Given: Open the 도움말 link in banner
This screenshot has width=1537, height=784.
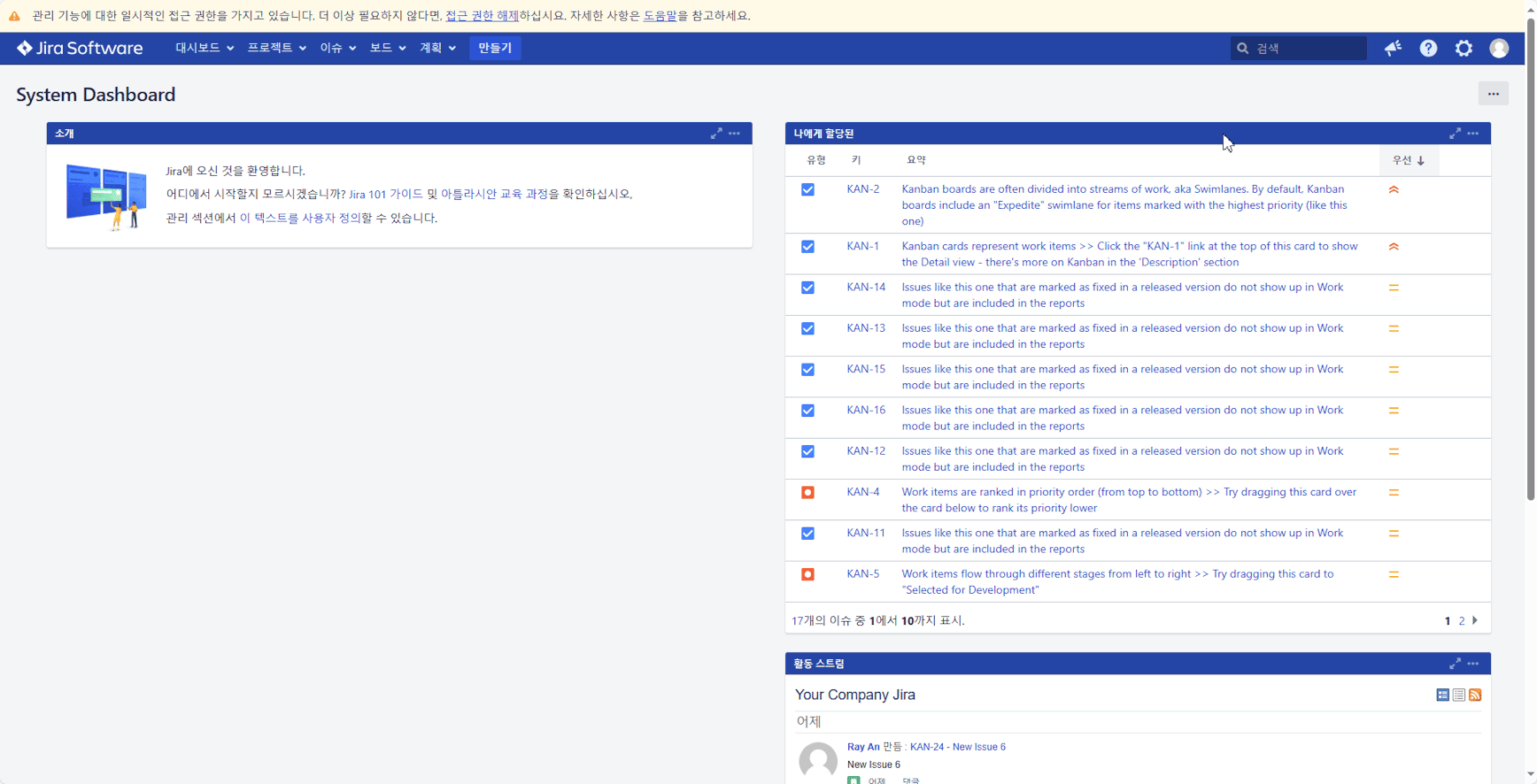Looking at the screenshot, I should 660,16.
